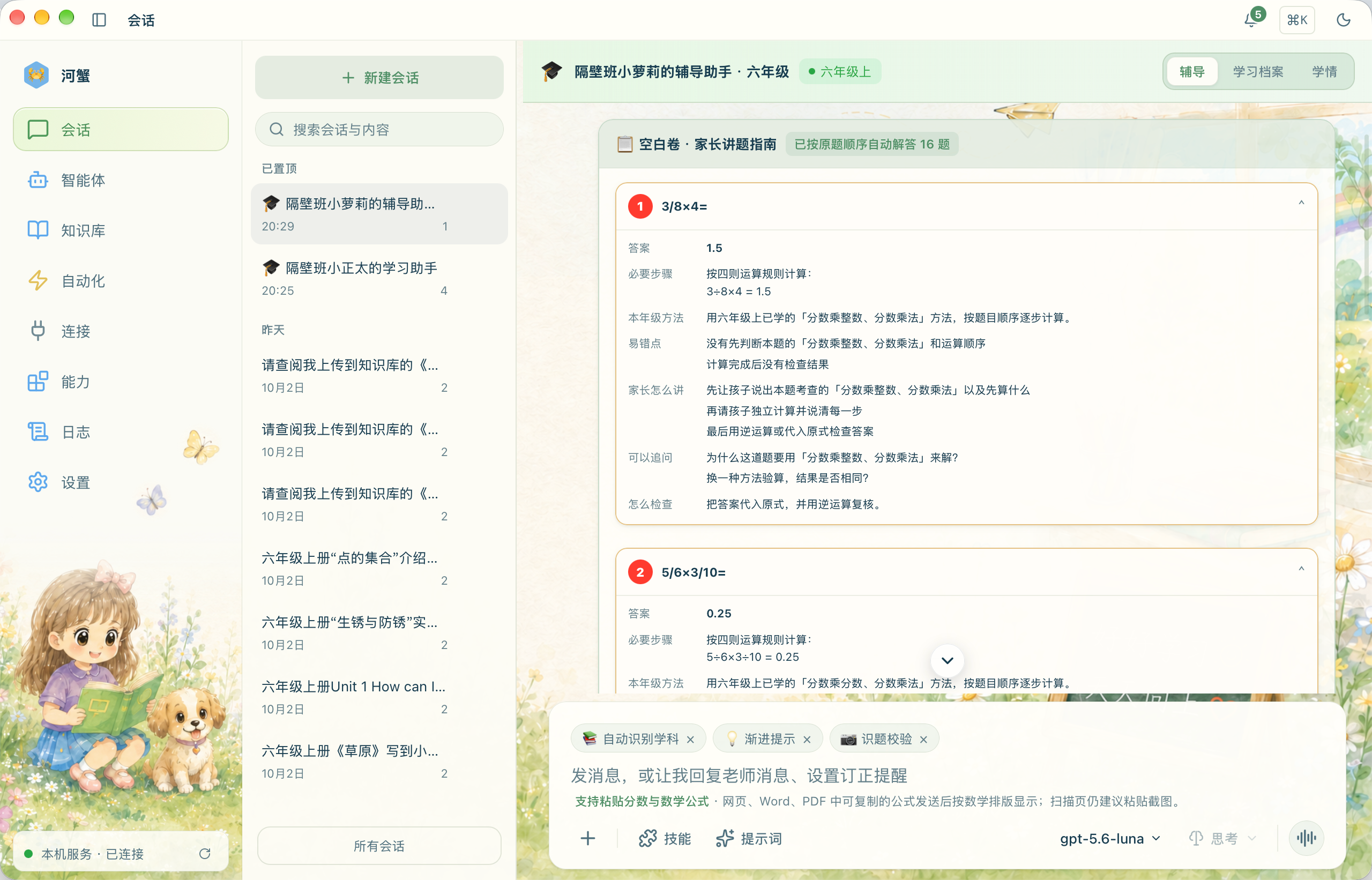Open pinned chat 隔壁班小萝莉的辅导助手
This screenshot has width=1372, height=880.
379,214
